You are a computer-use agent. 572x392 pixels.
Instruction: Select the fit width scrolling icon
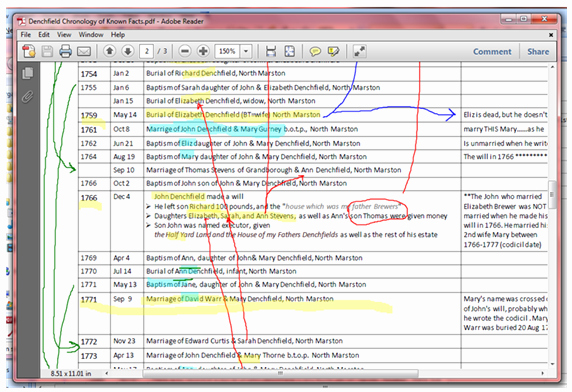(271, 51)
